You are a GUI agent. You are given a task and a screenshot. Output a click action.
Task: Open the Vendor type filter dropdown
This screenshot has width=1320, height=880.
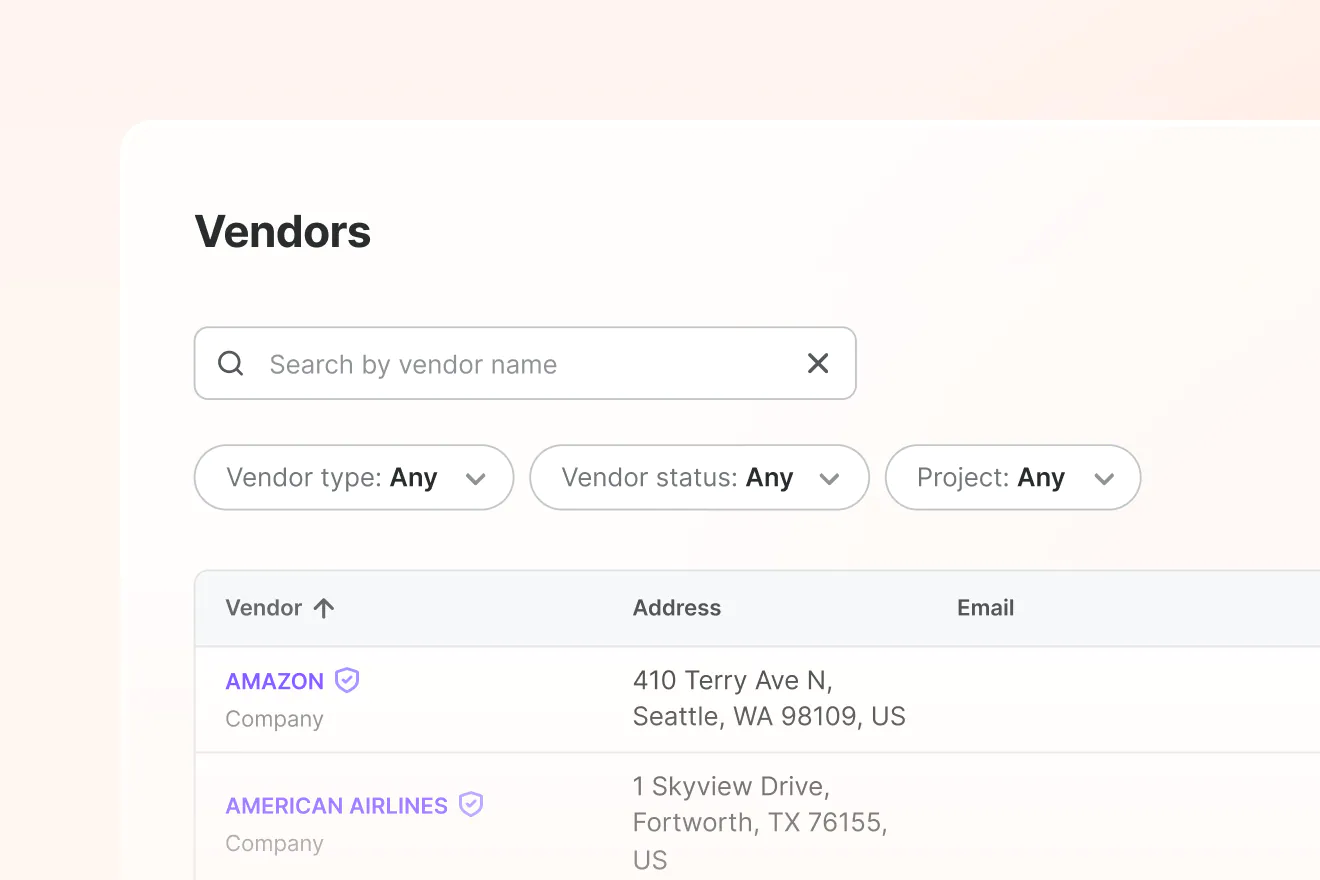[x=354, y=478]
